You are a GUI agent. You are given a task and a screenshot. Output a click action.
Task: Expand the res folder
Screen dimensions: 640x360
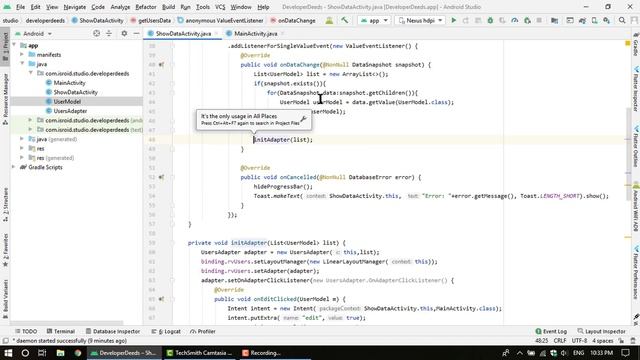22,149
